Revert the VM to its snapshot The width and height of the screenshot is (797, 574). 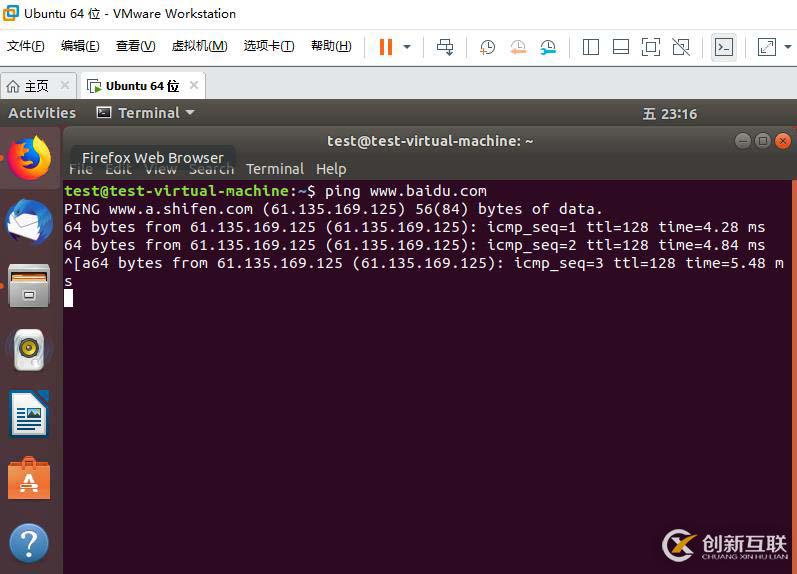tap(518, 47)
